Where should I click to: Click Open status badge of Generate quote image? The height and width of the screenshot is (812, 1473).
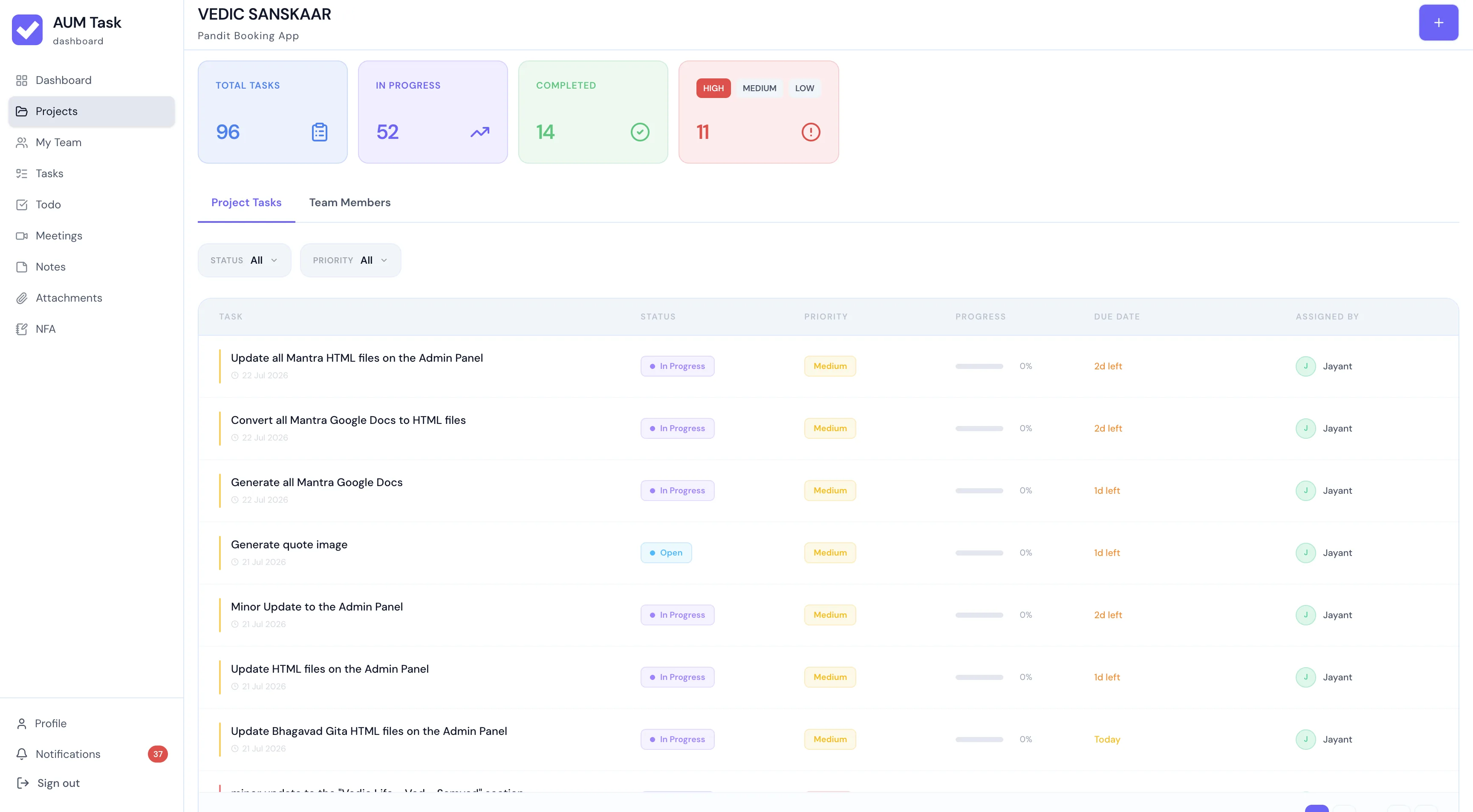(x=666, y=553)
